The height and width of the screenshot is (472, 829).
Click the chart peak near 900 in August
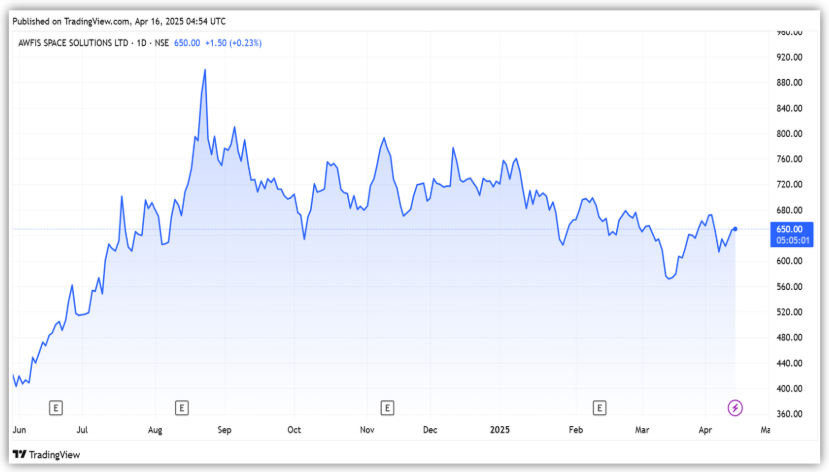tap(205, 70)
